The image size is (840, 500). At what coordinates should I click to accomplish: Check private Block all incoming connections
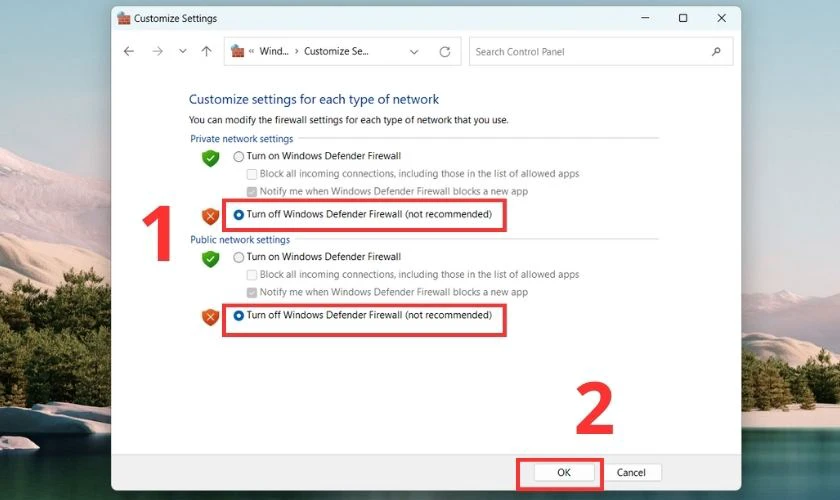click(x=252, y=174)
